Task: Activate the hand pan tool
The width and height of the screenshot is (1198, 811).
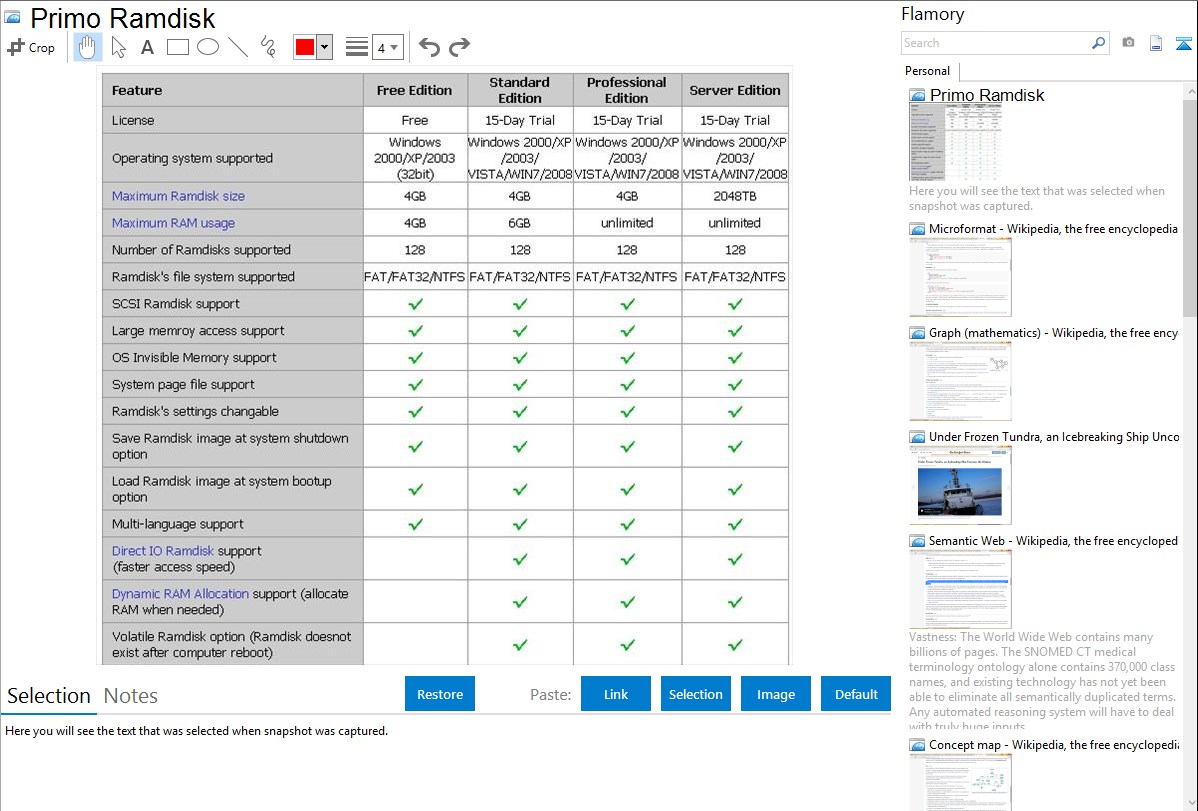Action: coord(87,47)
